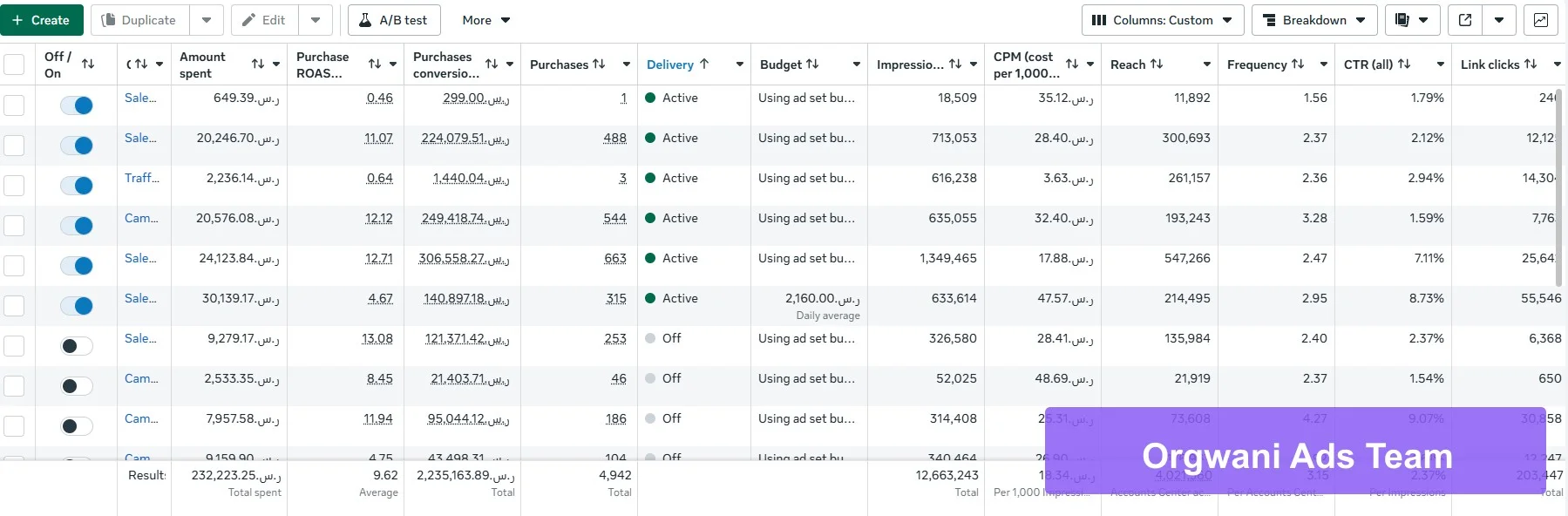Tick the select-all checkbox in table header

(x=14, y=64)
